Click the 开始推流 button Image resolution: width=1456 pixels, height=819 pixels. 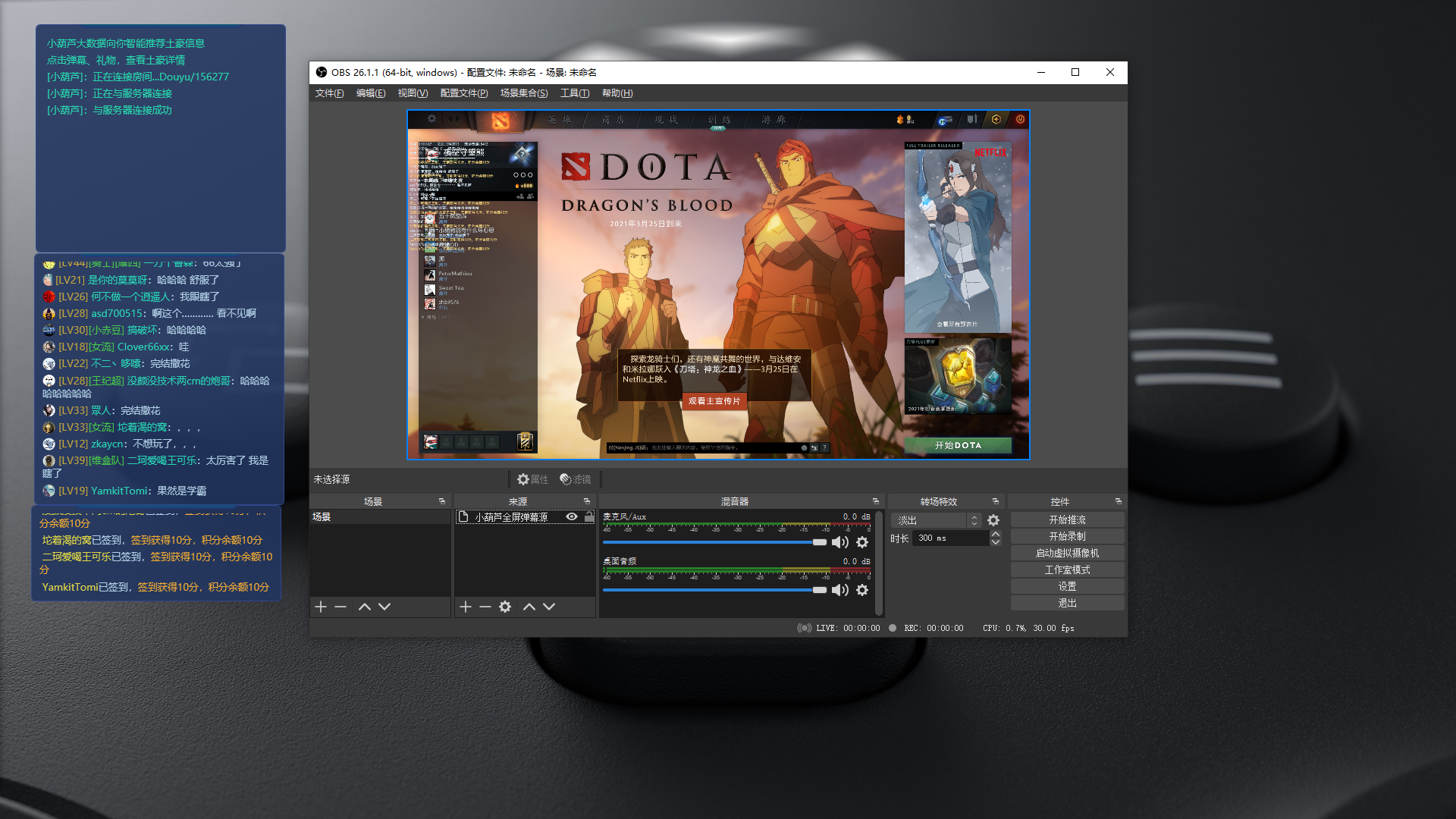click(1067, 519)
